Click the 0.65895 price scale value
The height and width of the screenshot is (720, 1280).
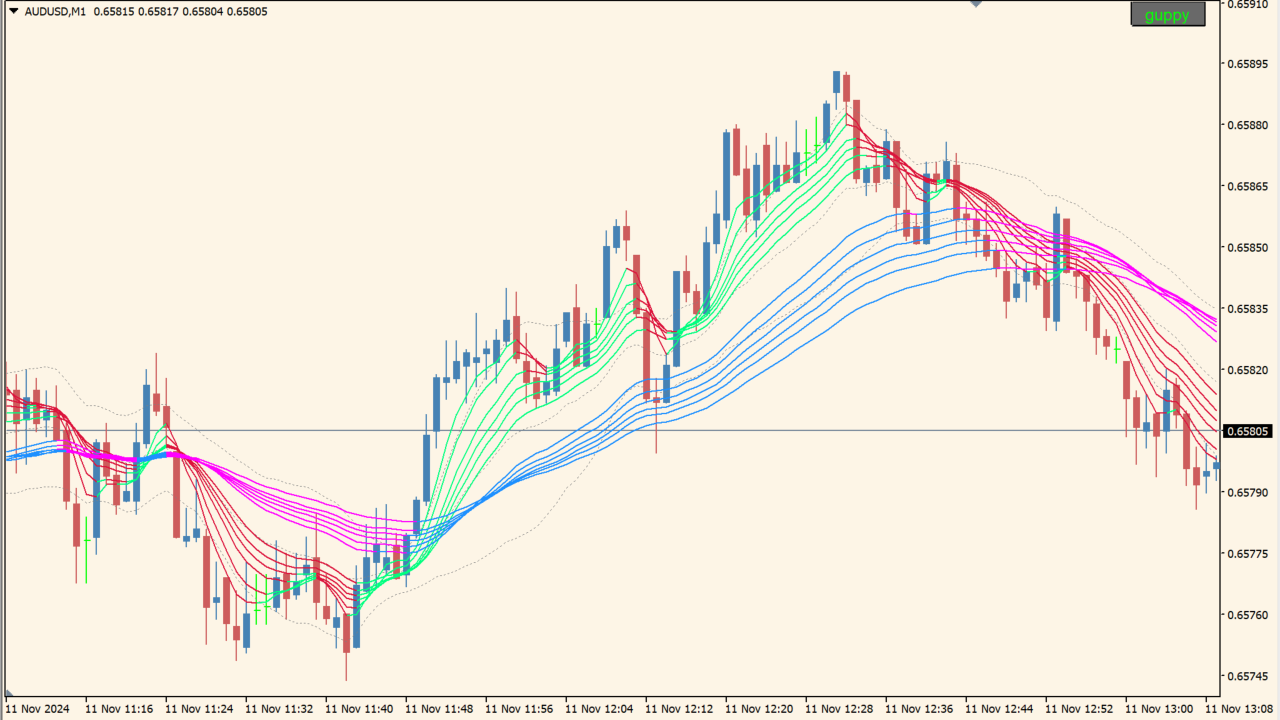[1247, 64]
